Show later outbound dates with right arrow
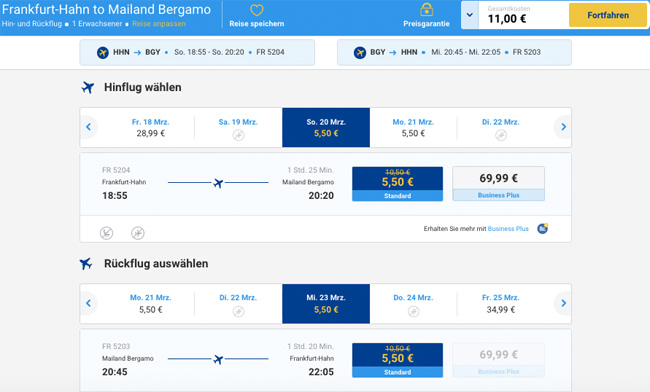650x392 pixels. 563,127
